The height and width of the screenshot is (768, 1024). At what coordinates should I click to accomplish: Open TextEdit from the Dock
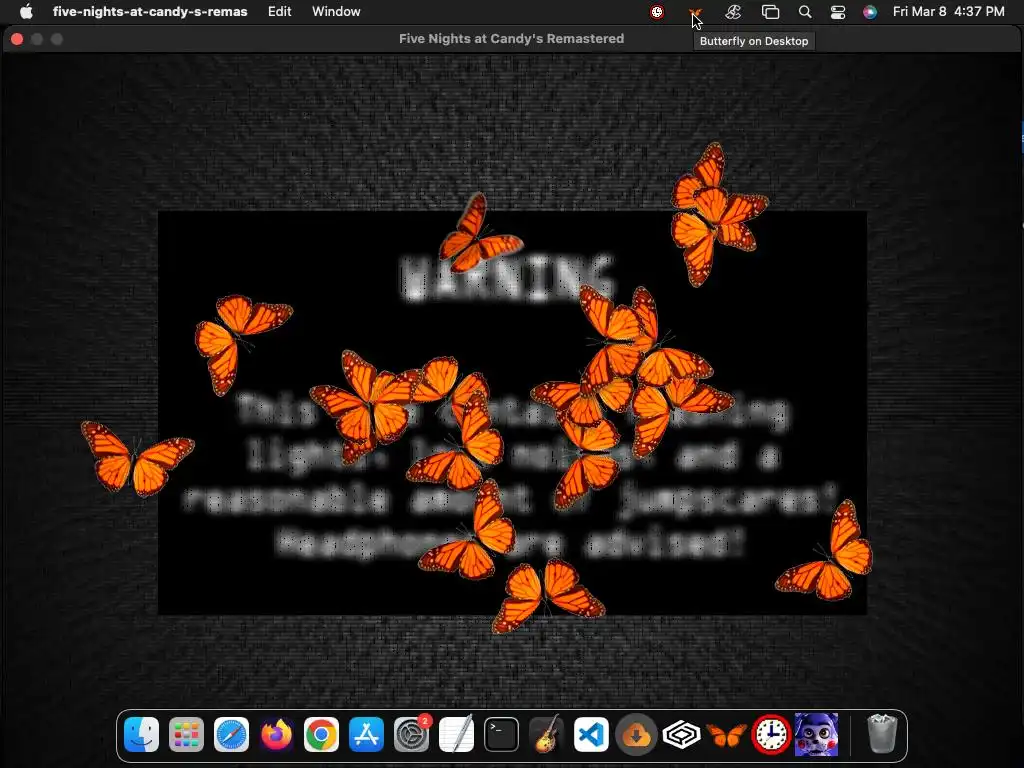coord(456,735)
